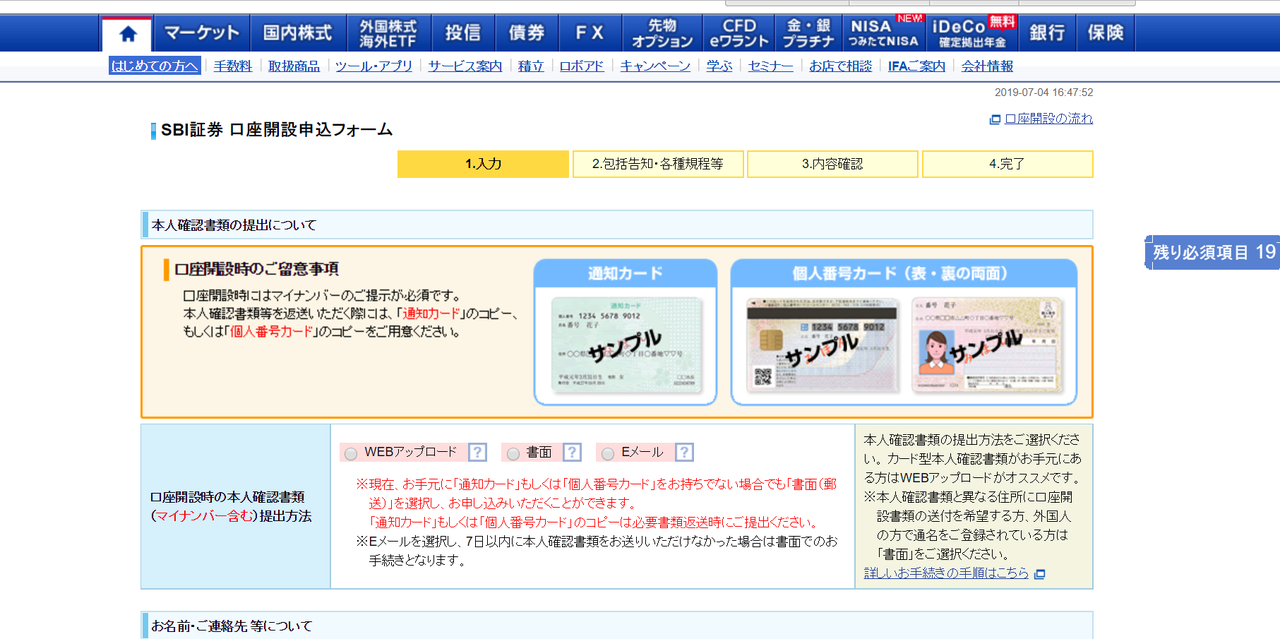Click the 3.内容確認 step
This screenshot has height=639, width=1280.
click(x=832, y=164)
